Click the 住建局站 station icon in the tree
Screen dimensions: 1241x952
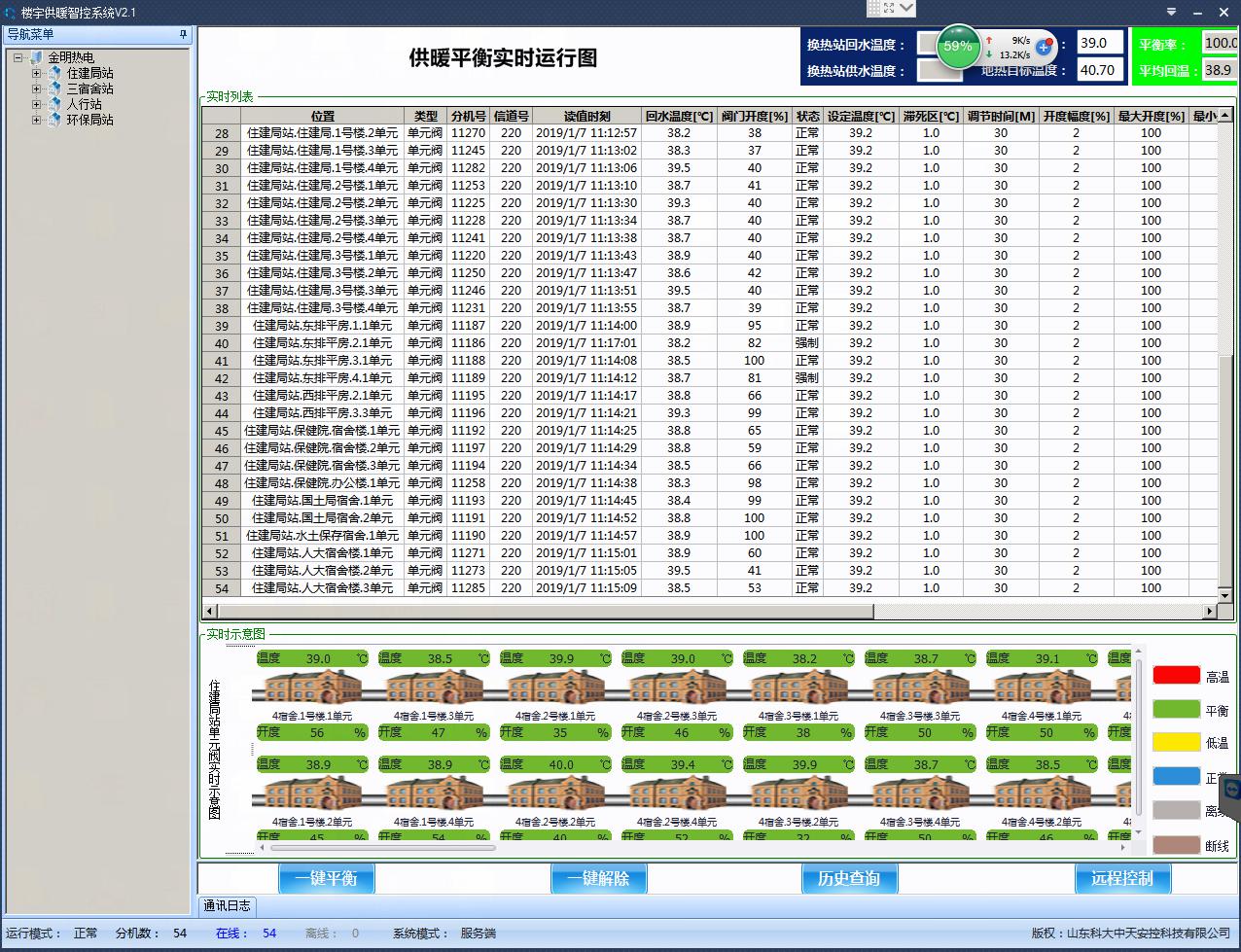tap(53, 73)
